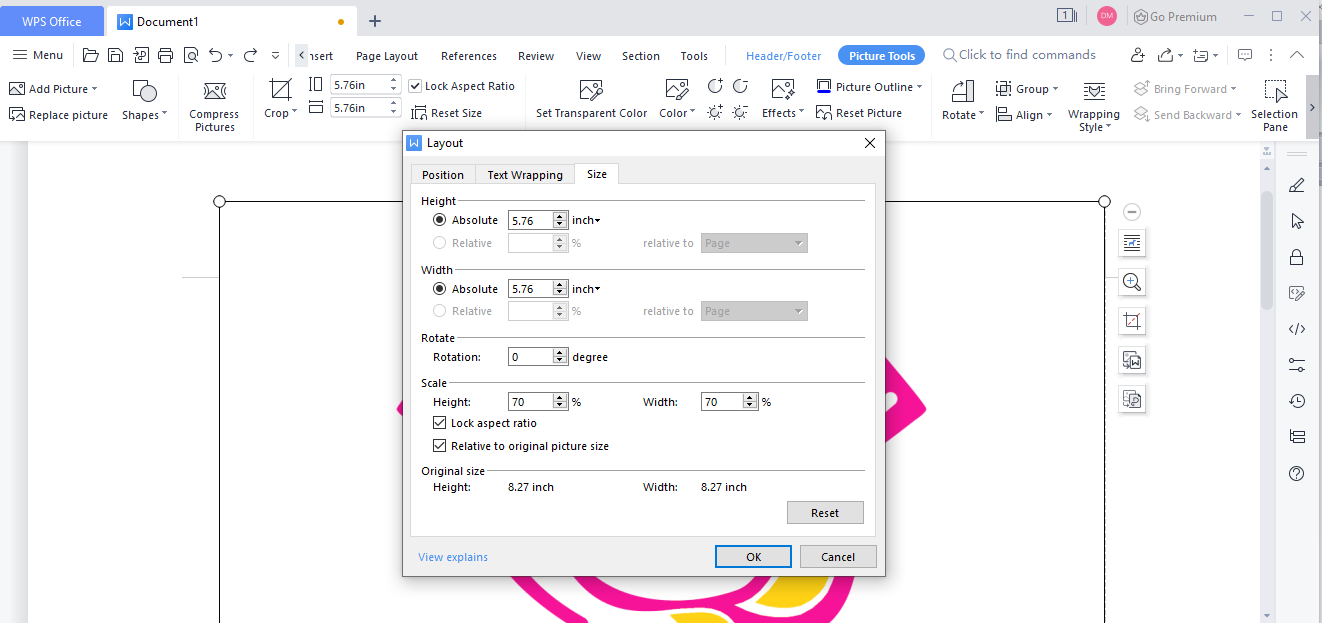Viewport: 1322px width, 623px height.
Task: Click the Rotation degree input field
Action: (530, 357)
